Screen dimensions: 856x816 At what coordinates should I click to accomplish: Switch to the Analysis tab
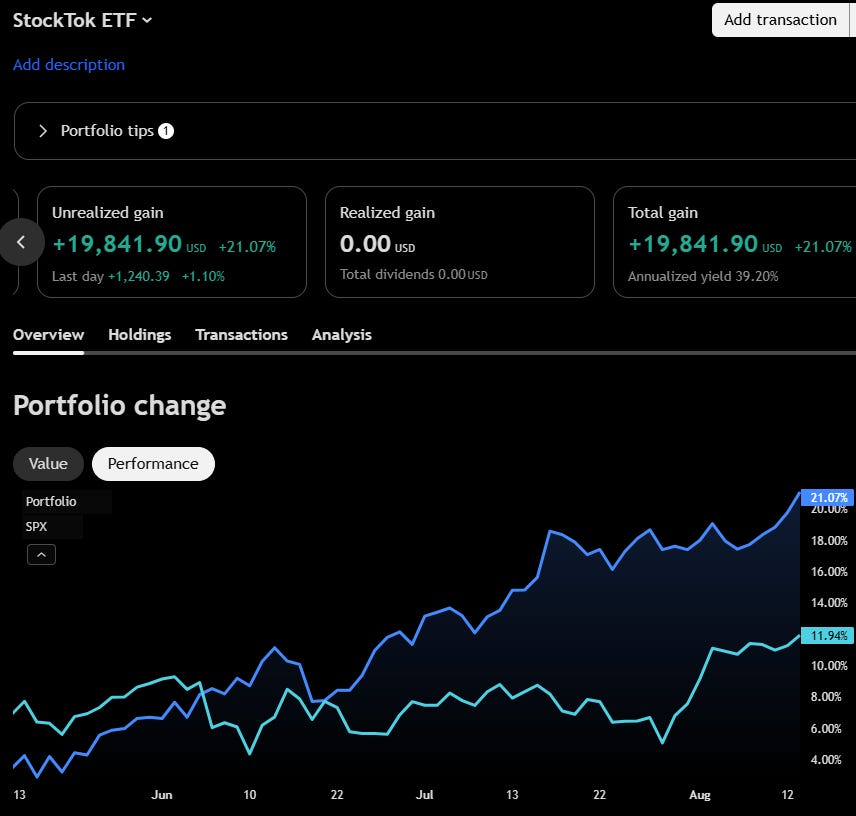point(342,335)
